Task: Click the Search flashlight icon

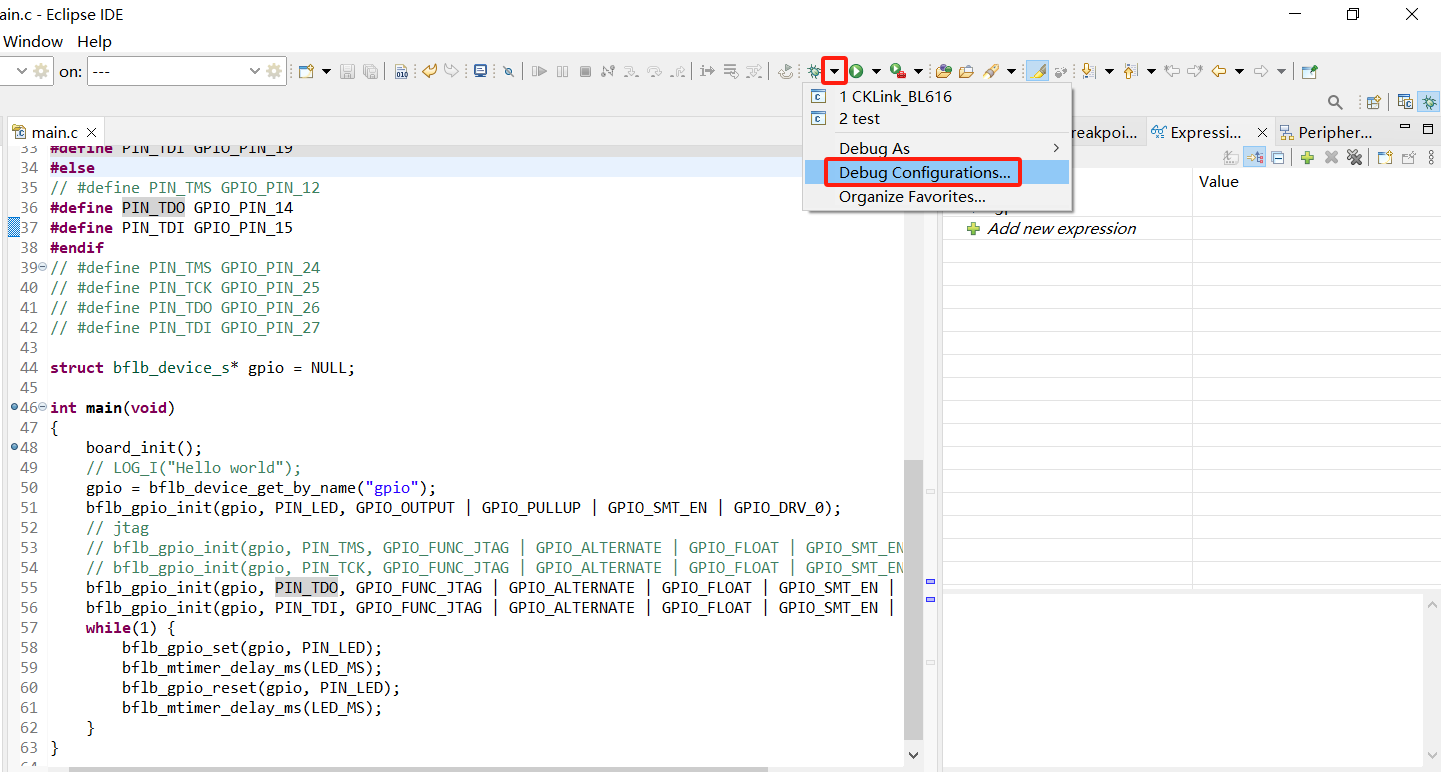Action: point(991,71)
